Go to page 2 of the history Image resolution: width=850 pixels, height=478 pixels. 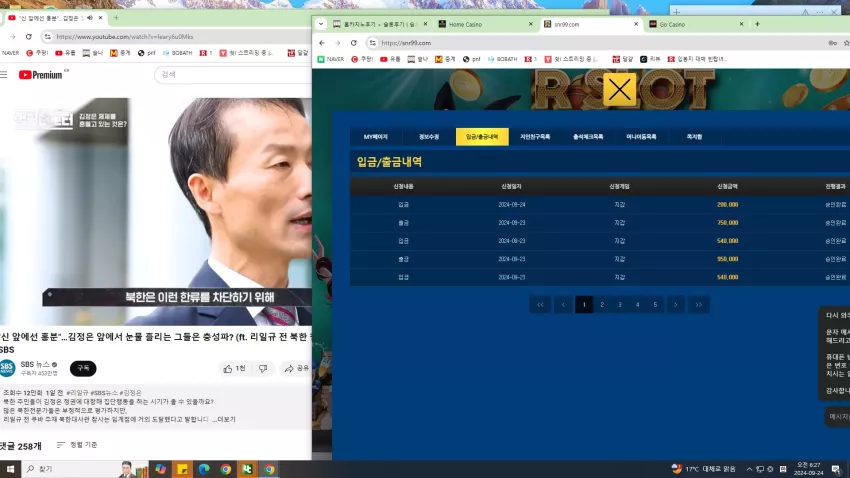[602, 305]
